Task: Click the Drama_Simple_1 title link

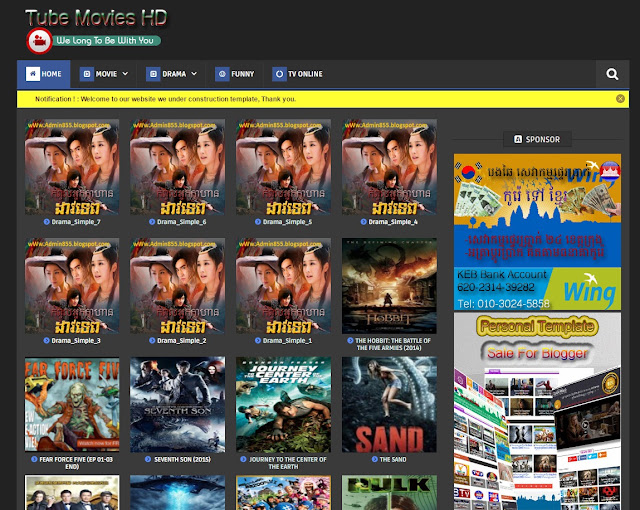Action: pyautogui.click(x=287, y=341)
